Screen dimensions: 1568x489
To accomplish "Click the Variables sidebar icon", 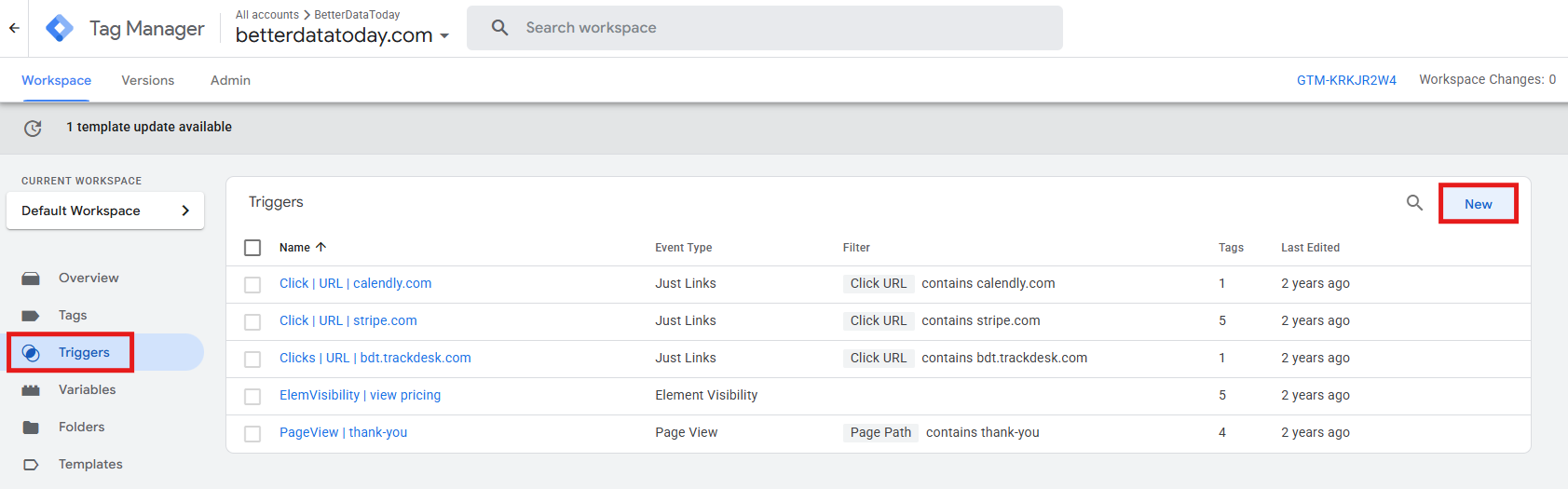I will [x=31, y=390].
